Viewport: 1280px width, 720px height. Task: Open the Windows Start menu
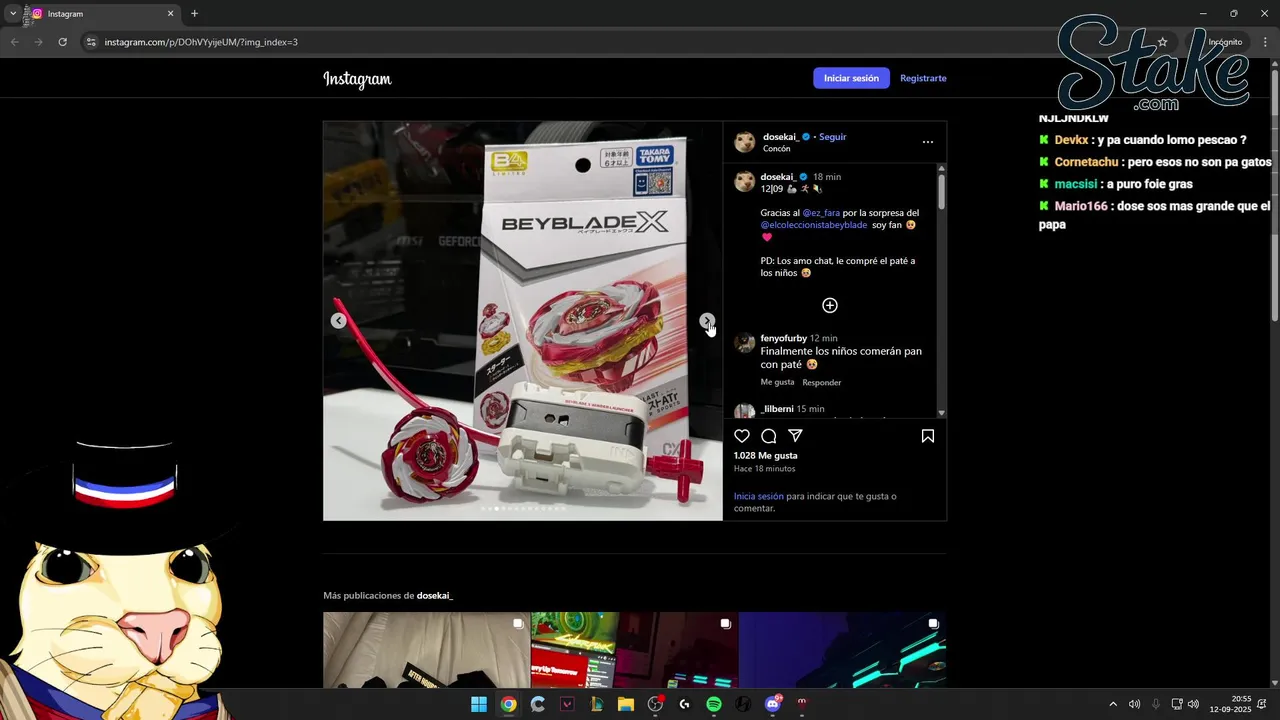[x=479, y=704]
